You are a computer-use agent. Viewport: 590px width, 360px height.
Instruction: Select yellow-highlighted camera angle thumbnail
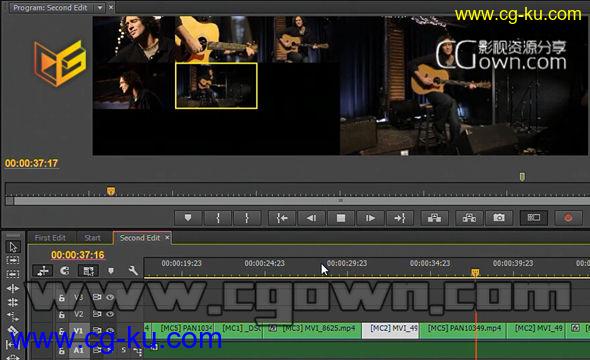click(x=216, y=86)
